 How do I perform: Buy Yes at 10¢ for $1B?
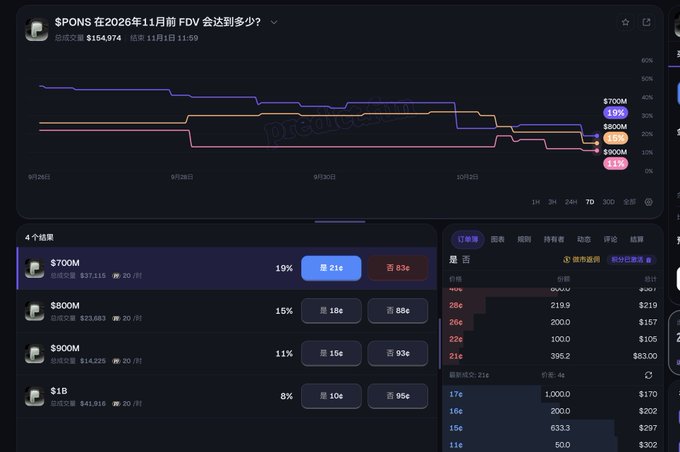coord(331,396)
